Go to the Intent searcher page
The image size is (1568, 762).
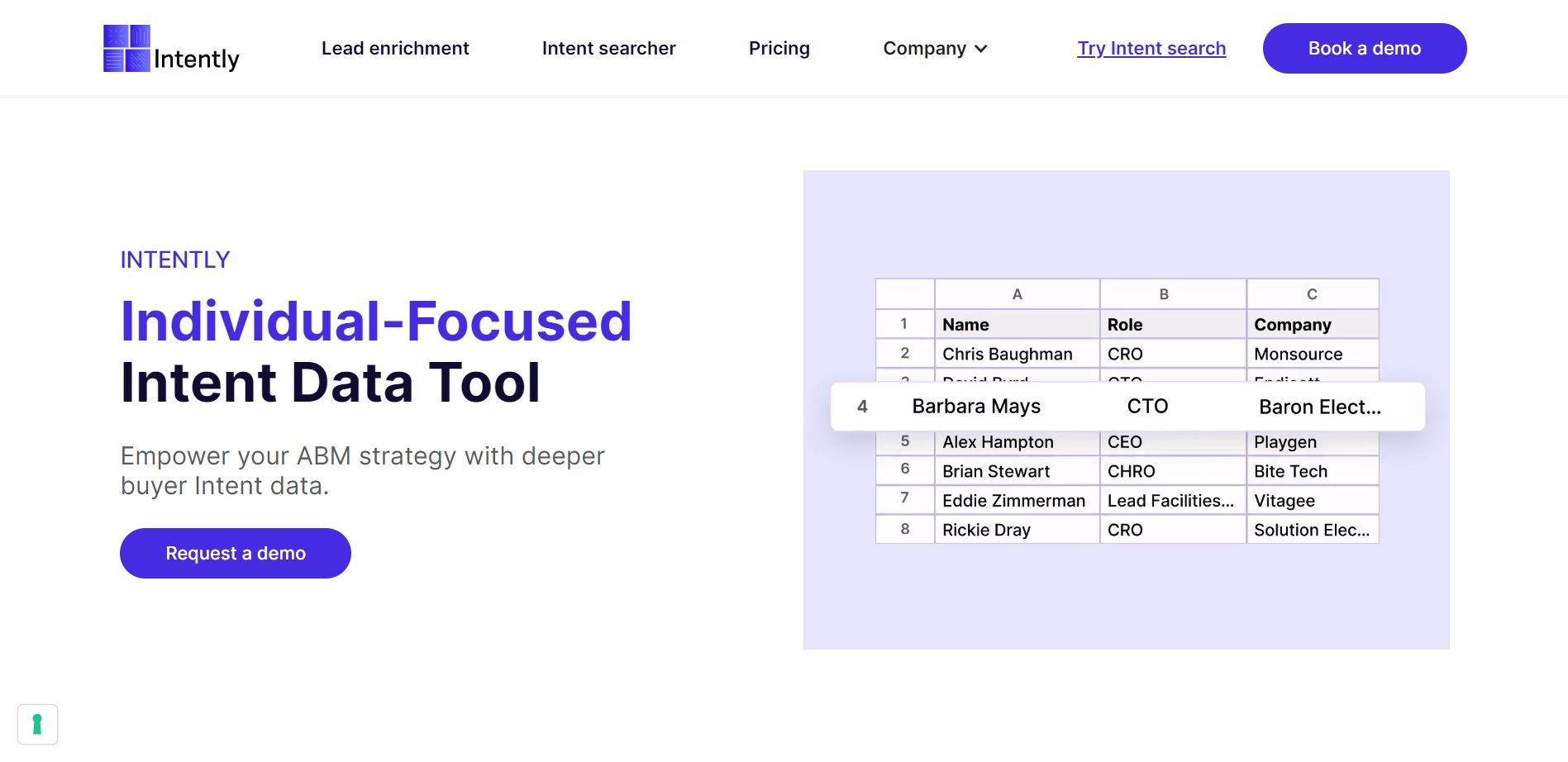point(608,48)
